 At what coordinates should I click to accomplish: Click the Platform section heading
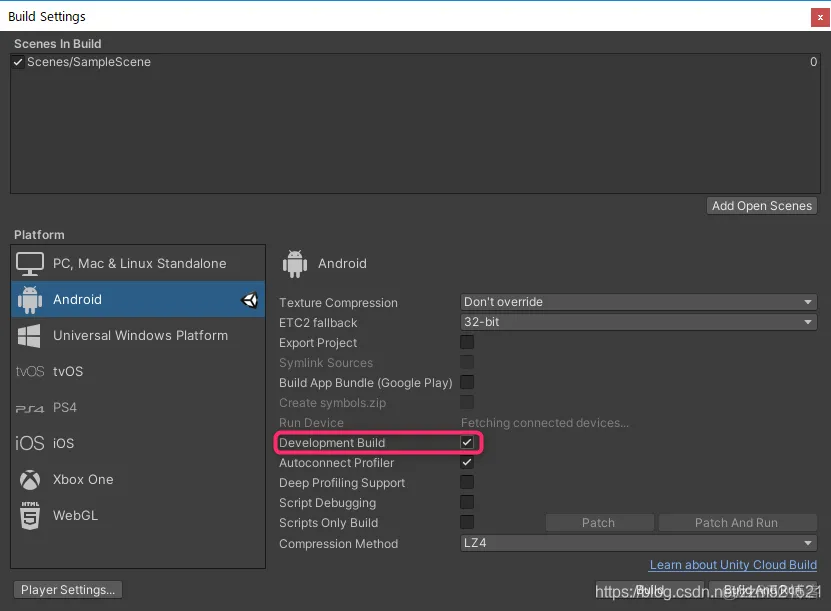point(39,235)
